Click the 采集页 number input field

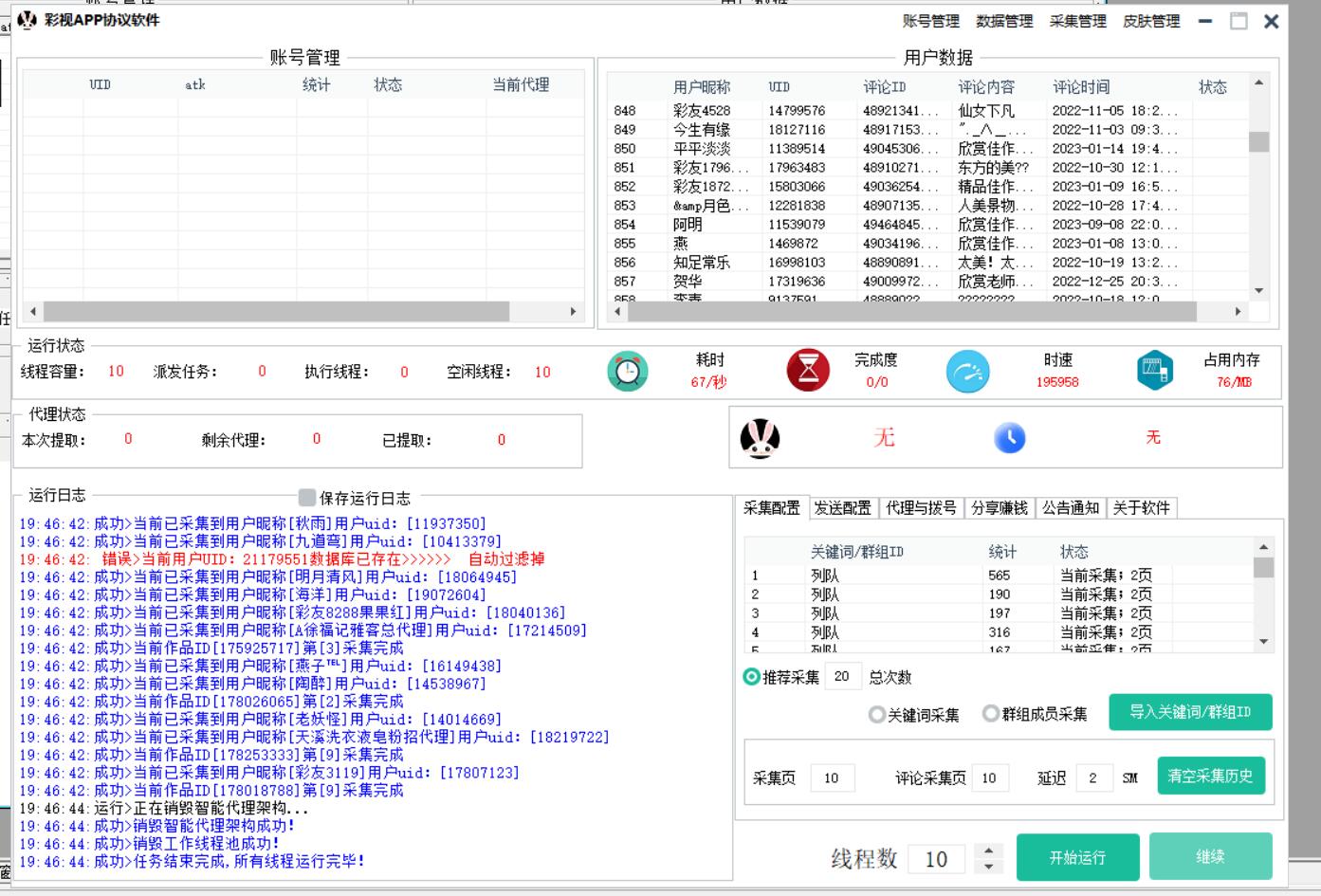click(x=832, y=778)
